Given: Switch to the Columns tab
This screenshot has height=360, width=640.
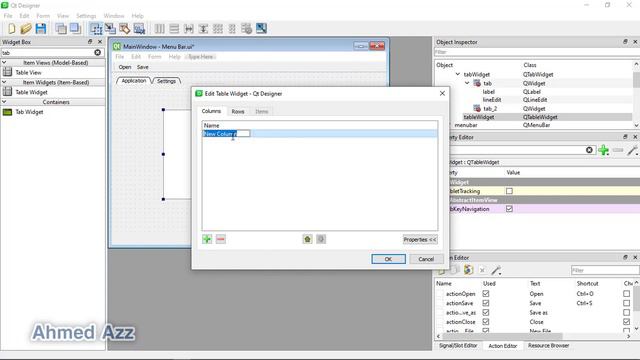Looking at the screenshot, I should click(x=211, y=111).
